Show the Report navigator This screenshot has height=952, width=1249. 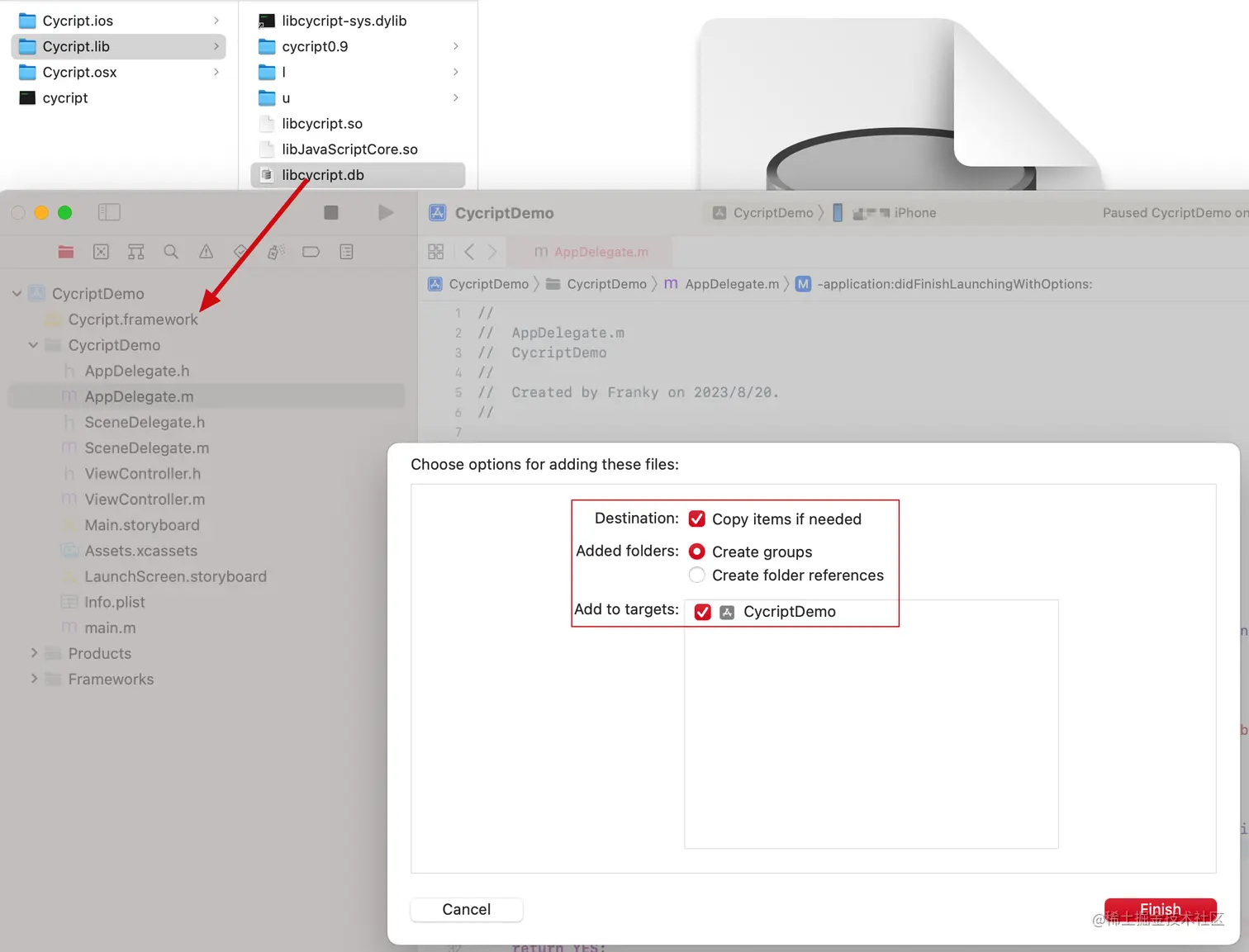pos(346,252)
